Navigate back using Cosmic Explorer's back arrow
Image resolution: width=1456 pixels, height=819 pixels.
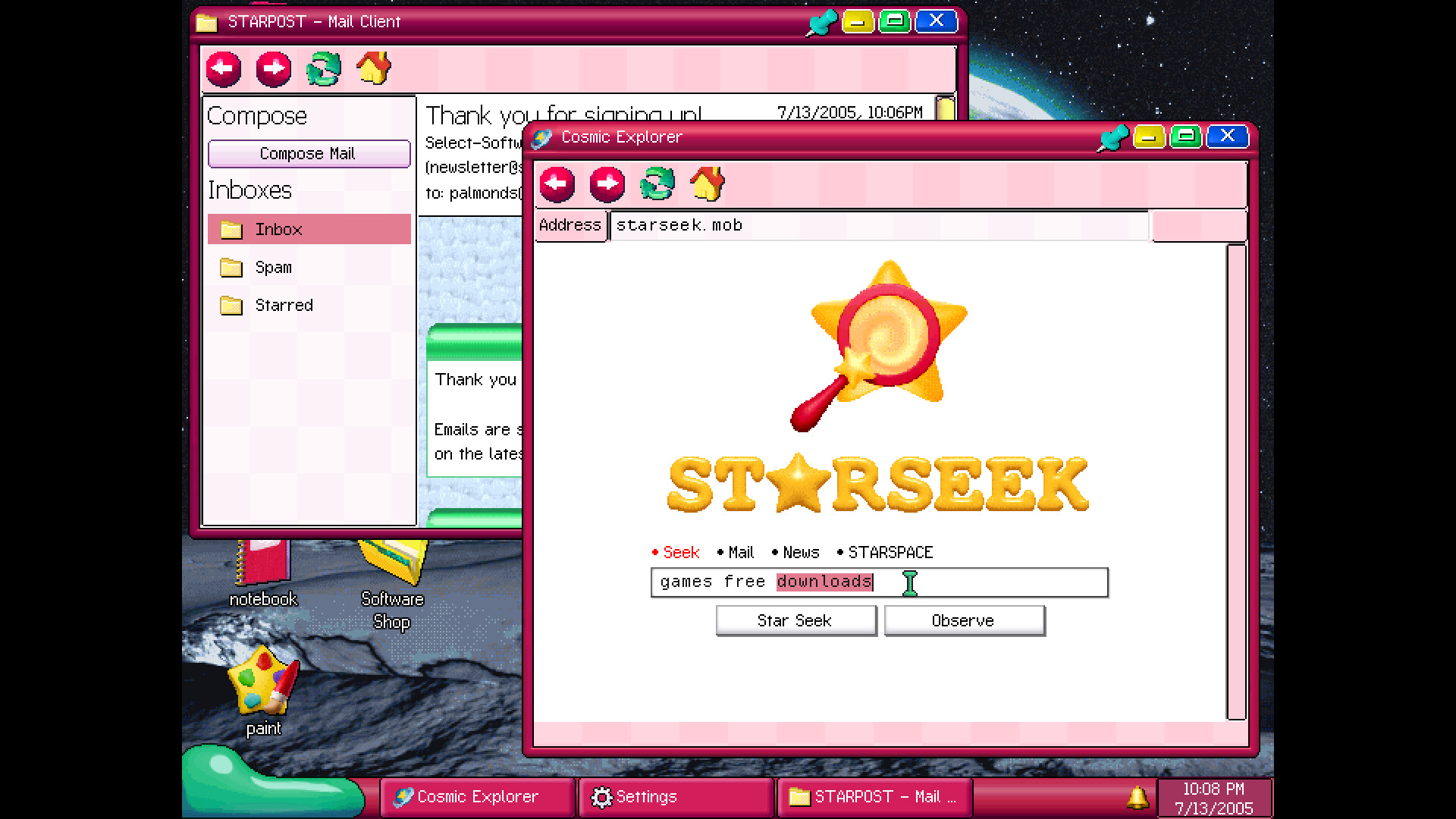point(557,184)
